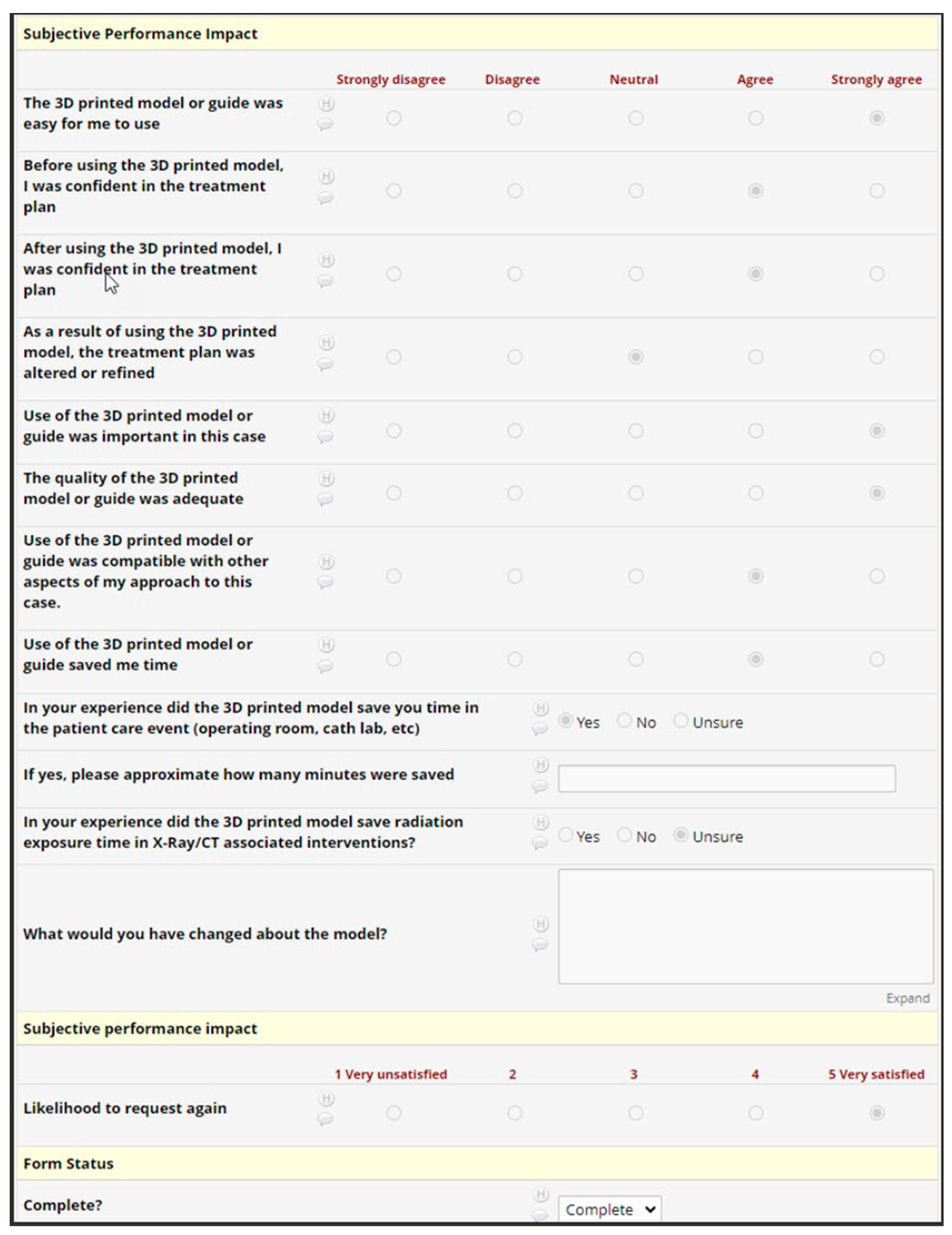Viewport: 952px width, 1235px height.
Task: Click the 'What would you have changed' text area
Action: click(745, 926)
